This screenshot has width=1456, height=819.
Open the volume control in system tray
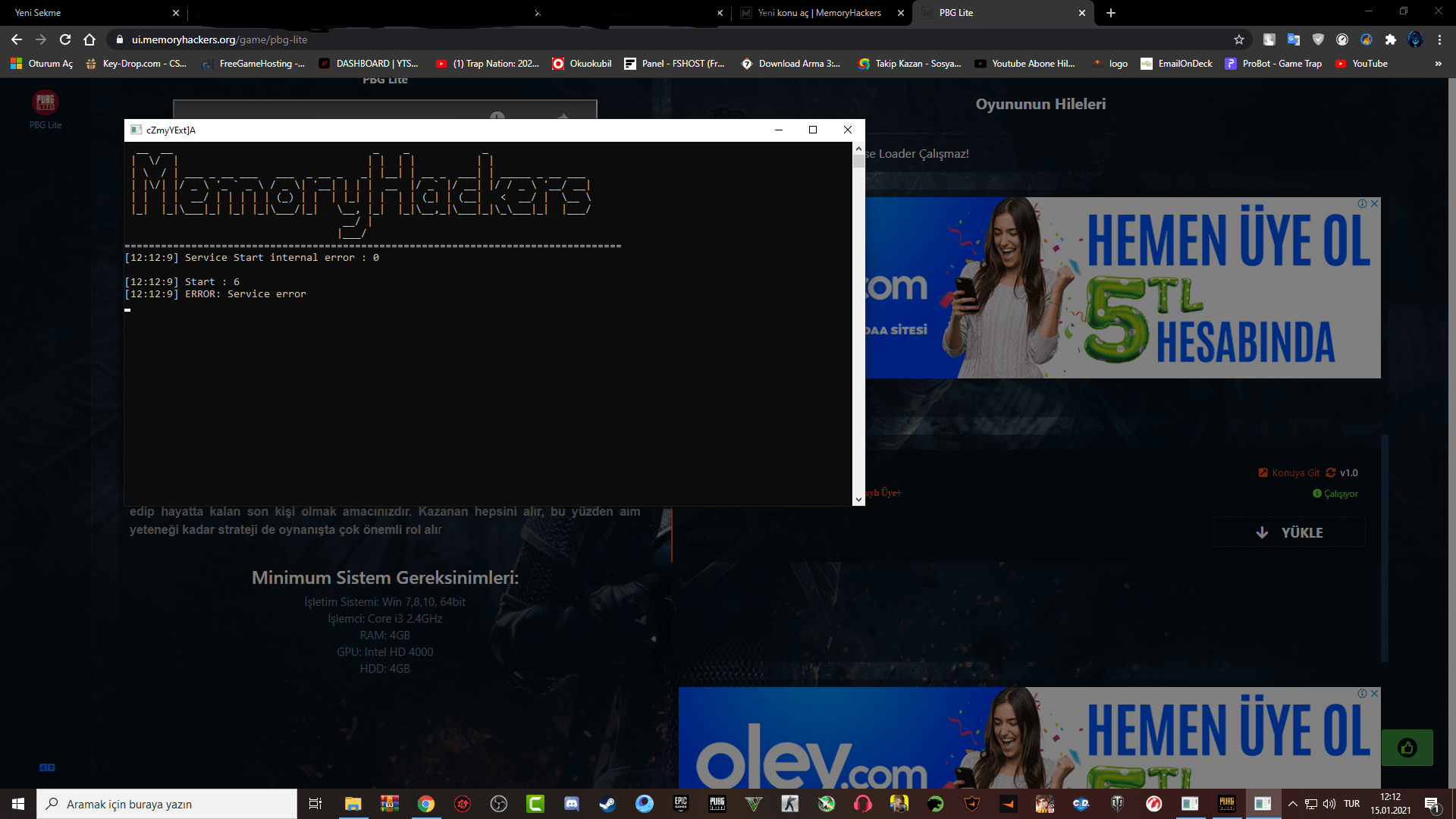(x=1329, y=804)
